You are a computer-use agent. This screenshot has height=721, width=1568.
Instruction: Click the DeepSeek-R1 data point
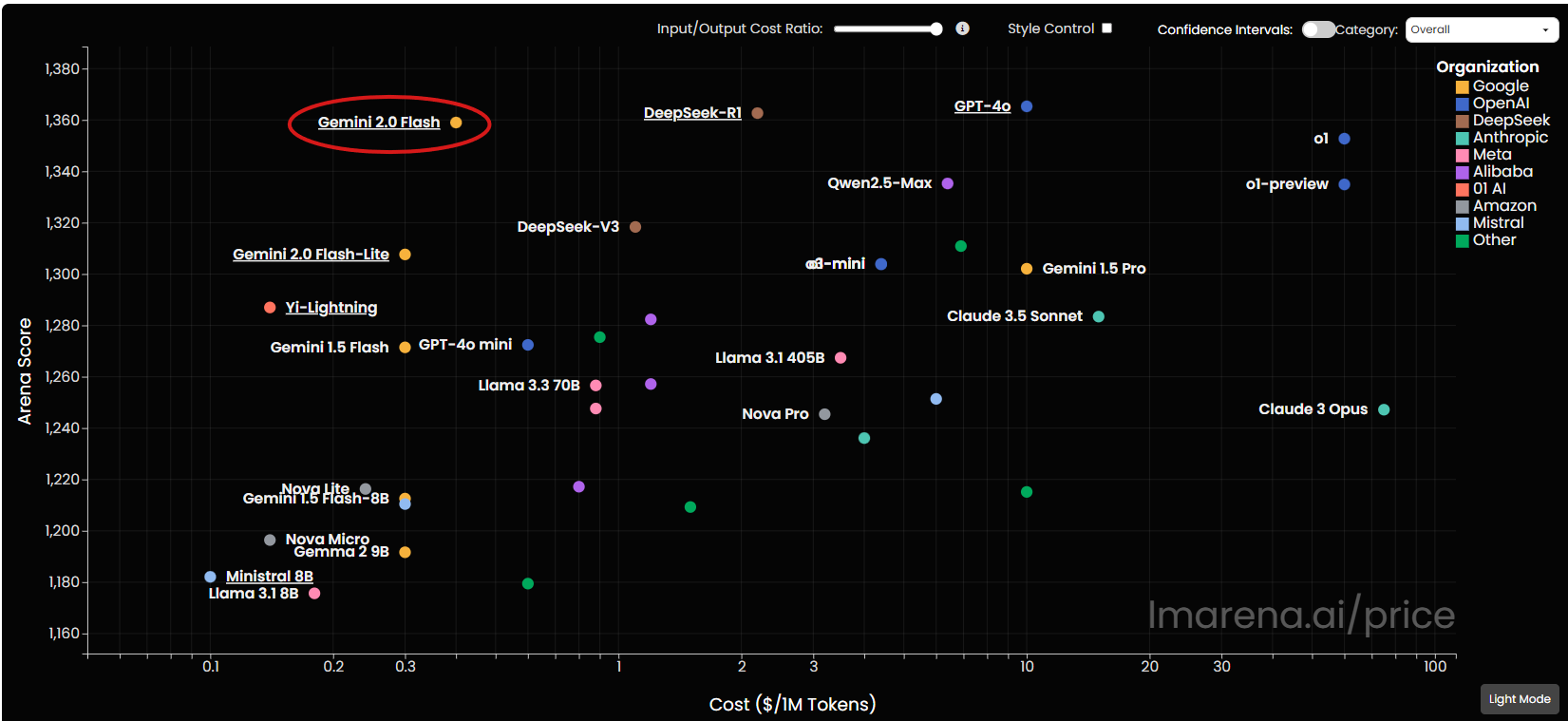[x=757, y=113]
